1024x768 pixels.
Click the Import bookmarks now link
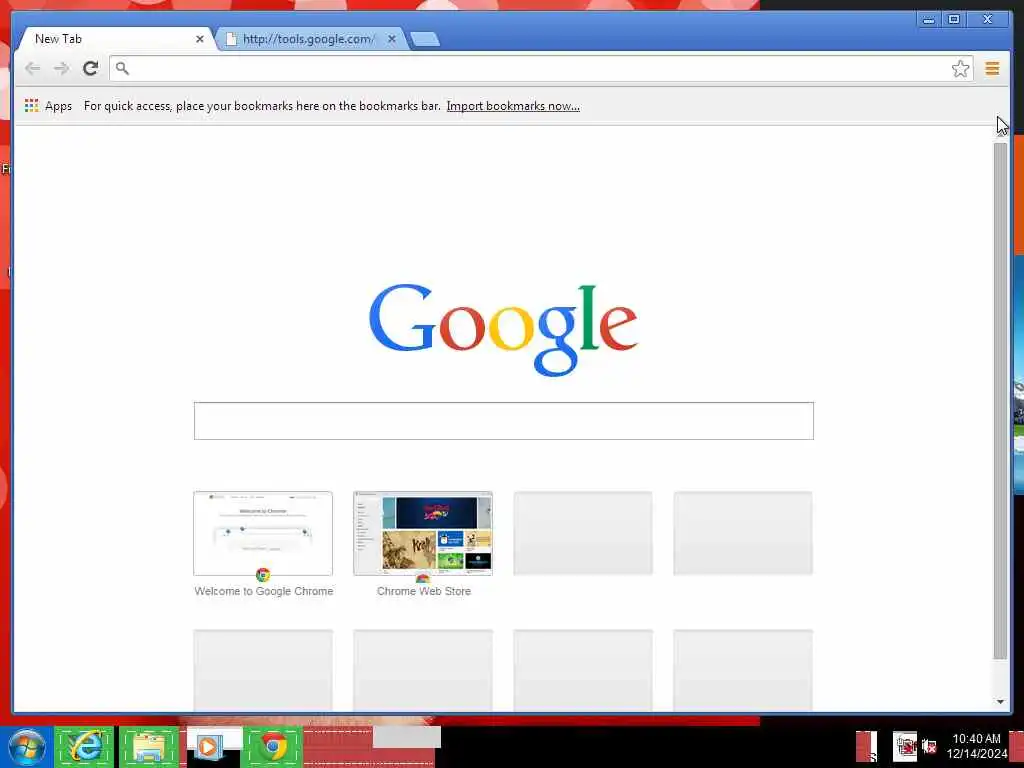pyautogui.click(x=513, y=106)
